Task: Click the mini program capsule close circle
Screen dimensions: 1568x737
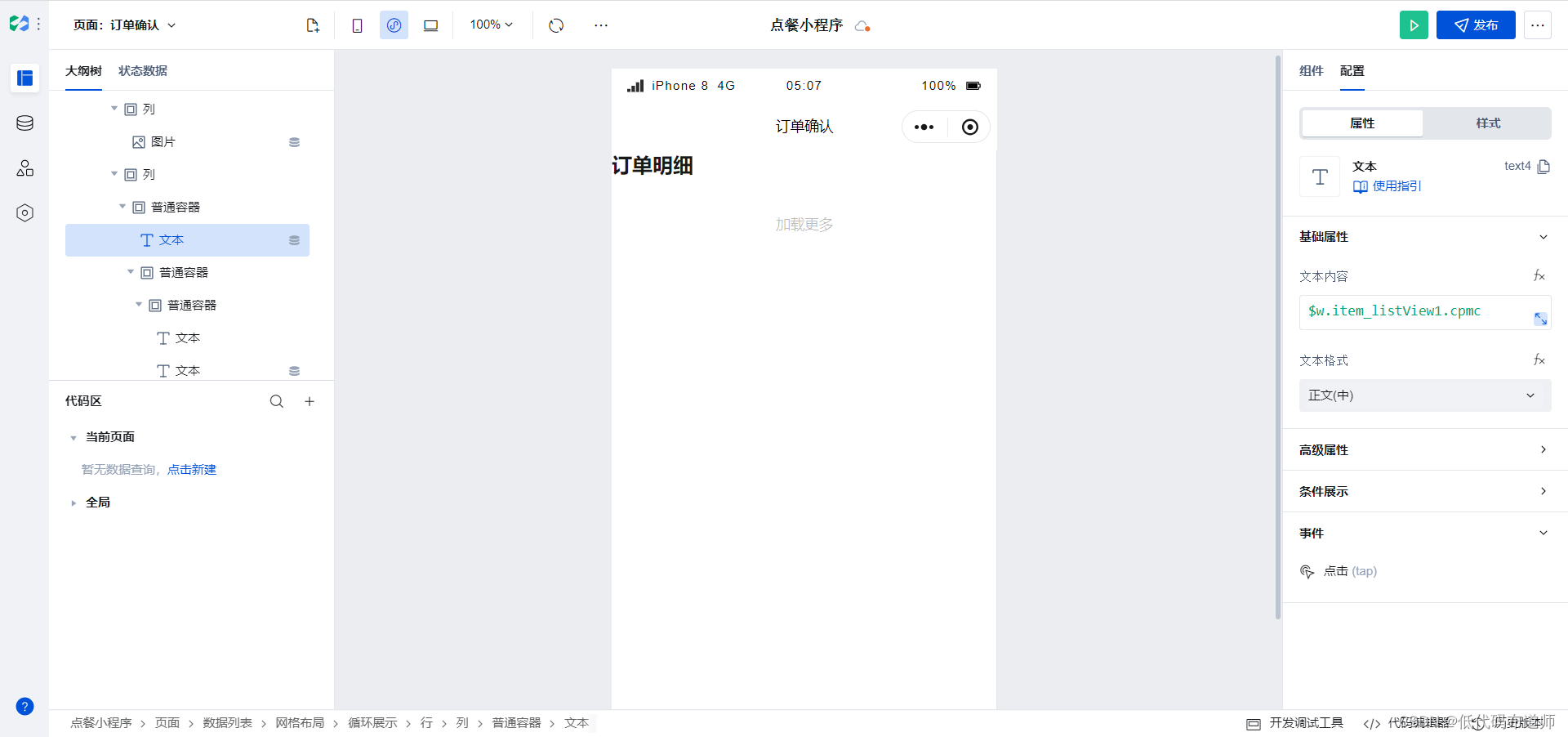Action: tap(969, 127)
